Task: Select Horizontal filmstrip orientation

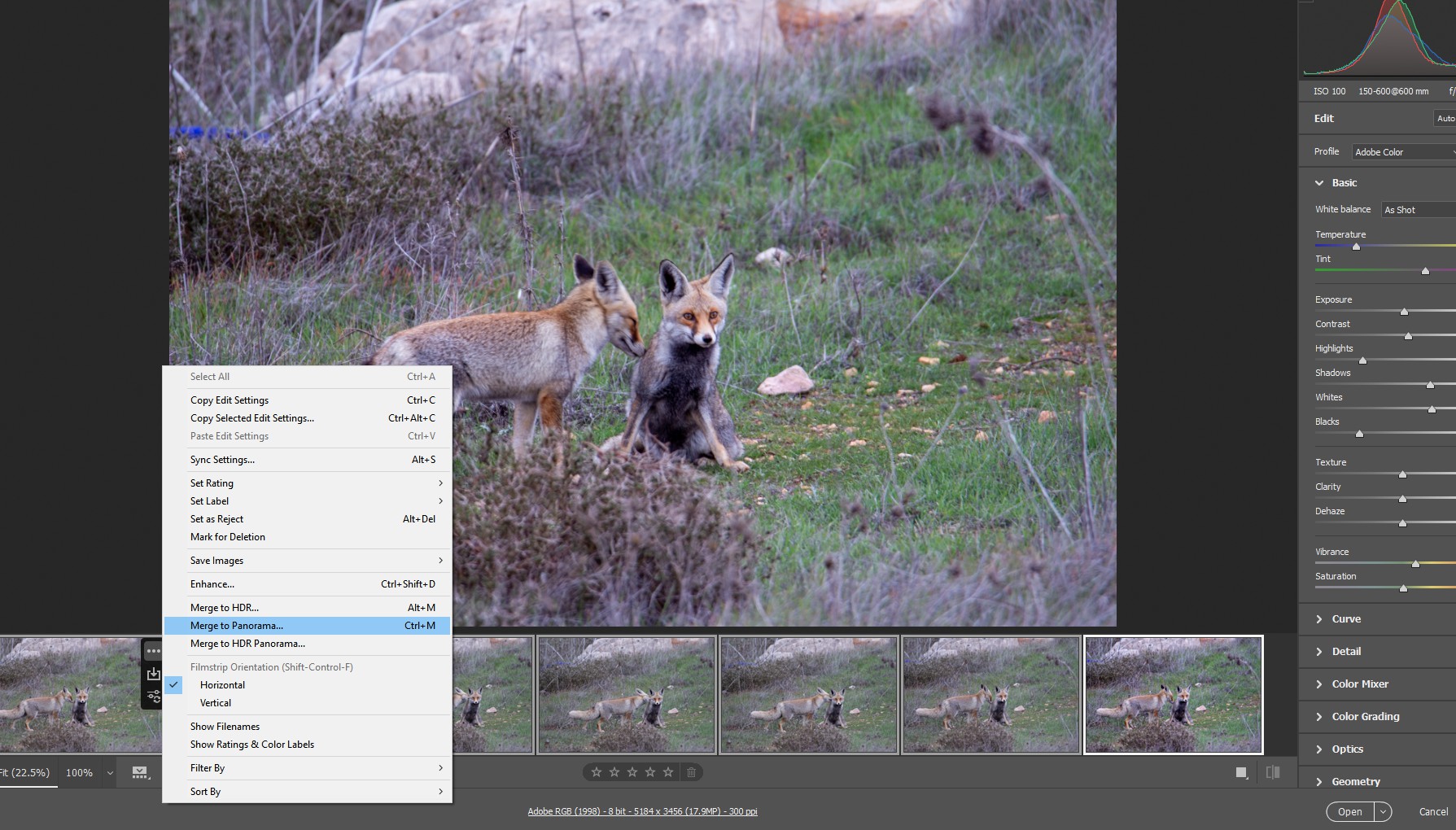Action: click(307, 685)
